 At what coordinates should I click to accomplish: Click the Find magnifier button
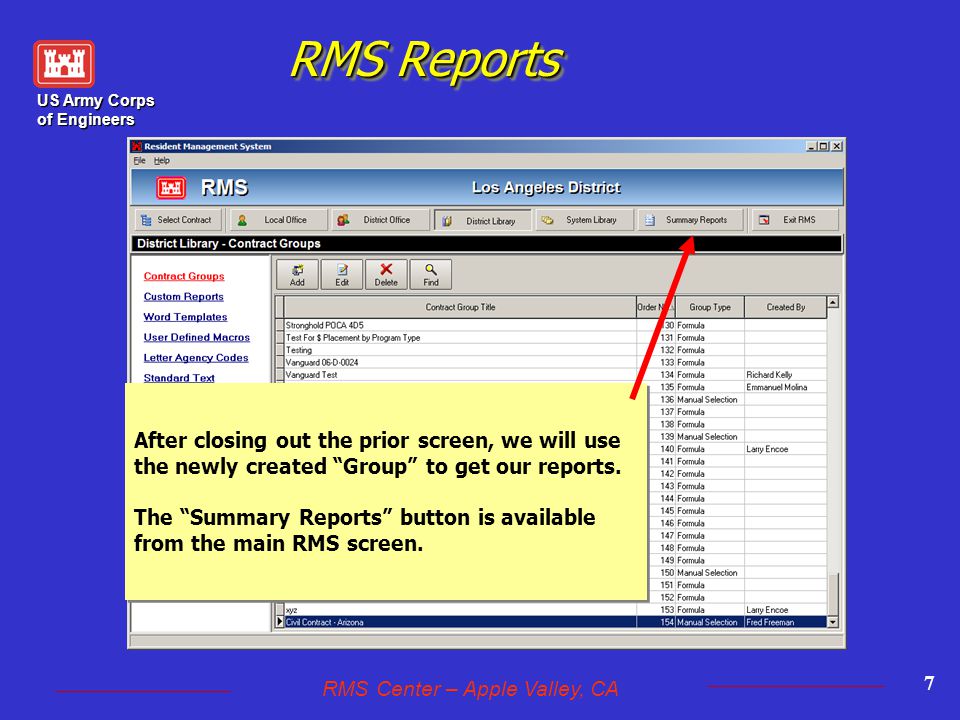coord(431,274)
